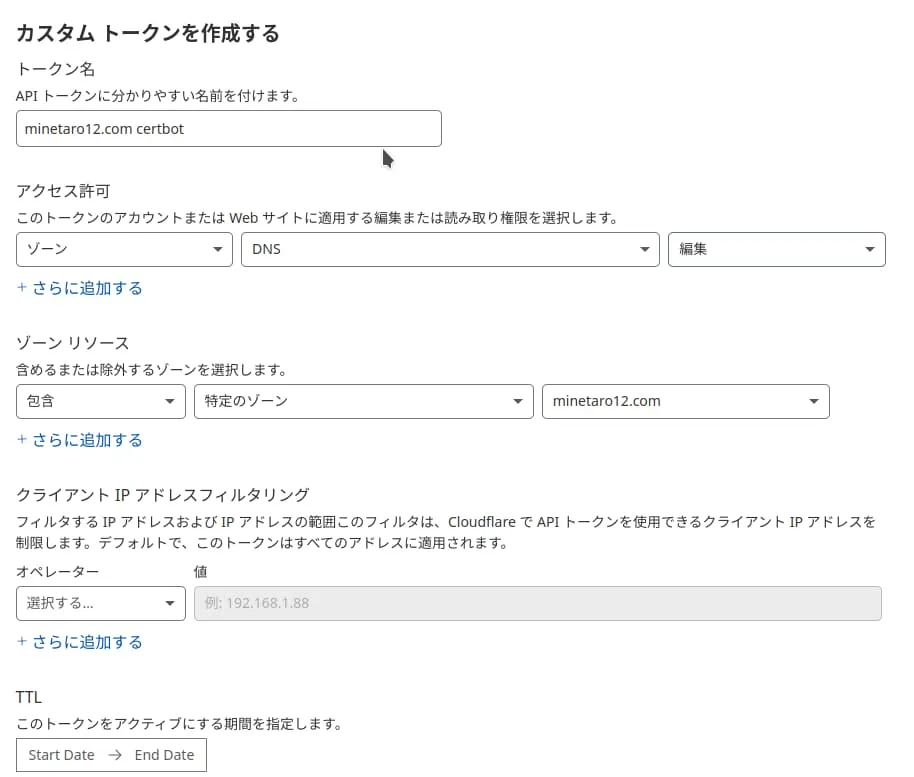
Task: Click さらに追加する under ゾーン リソース
Action: 79,440
